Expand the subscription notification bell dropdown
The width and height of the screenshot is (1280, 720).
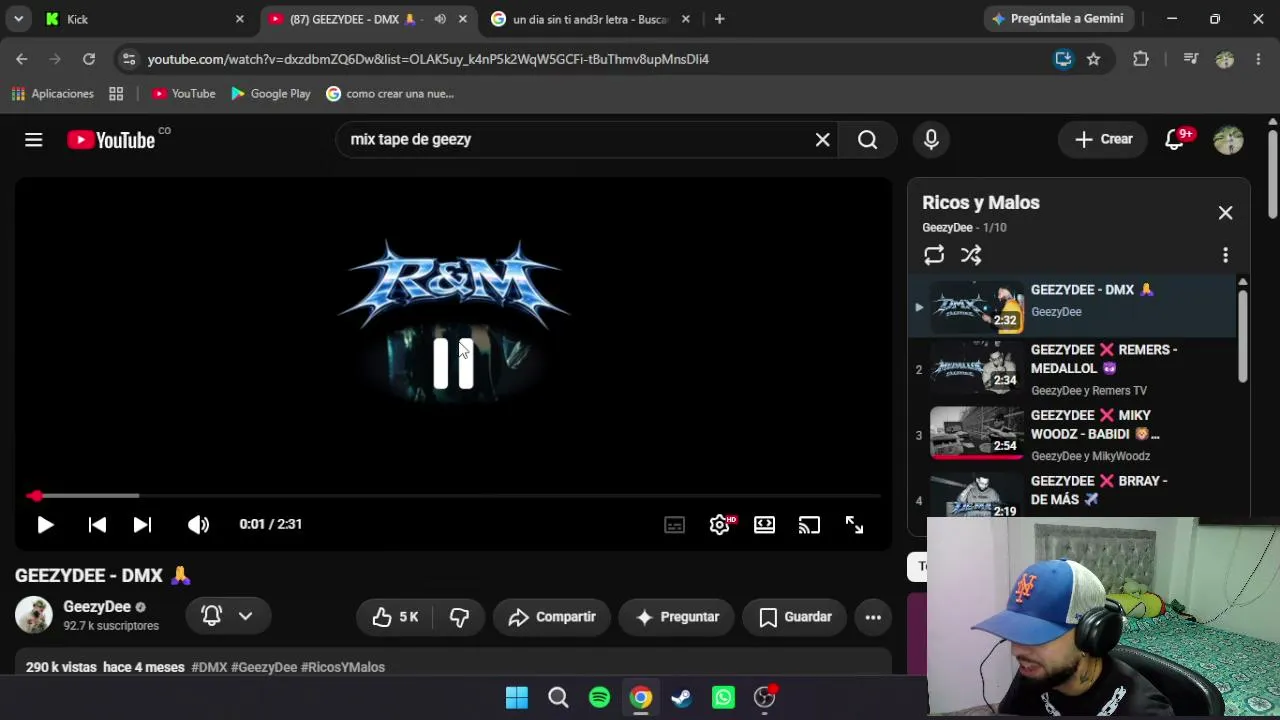pos(227,616)
